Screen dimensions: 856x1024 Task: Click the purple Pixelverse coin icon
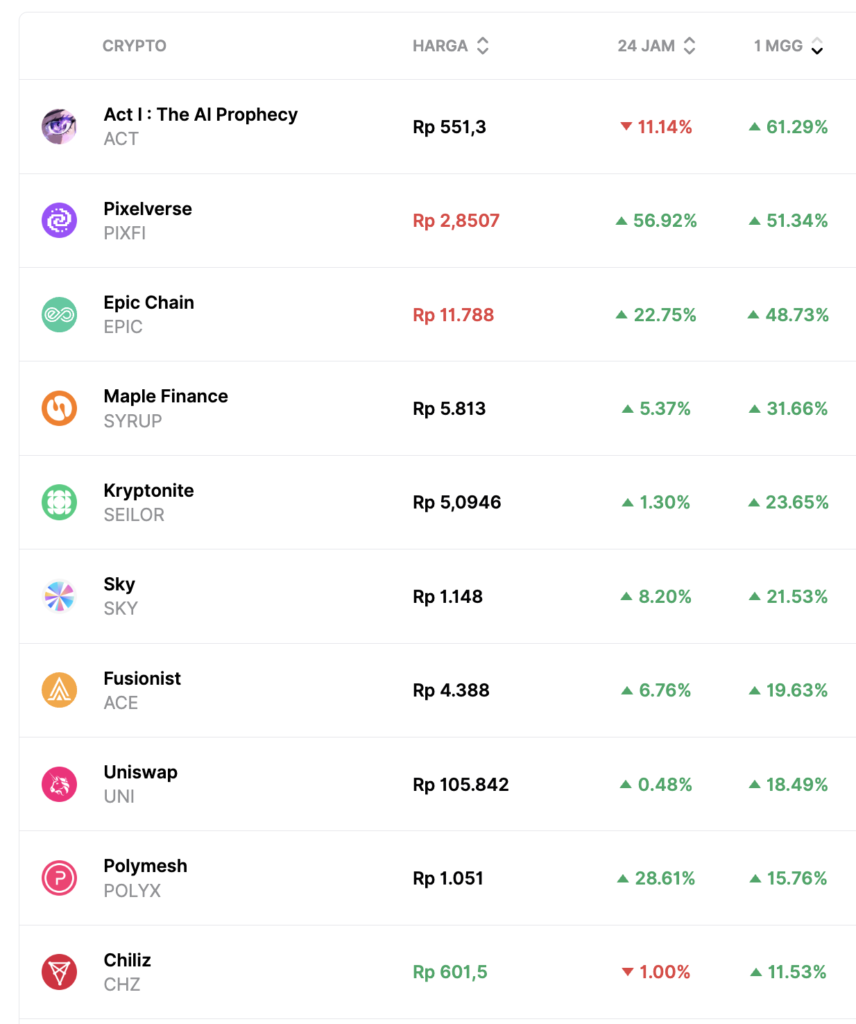(59, 220)
